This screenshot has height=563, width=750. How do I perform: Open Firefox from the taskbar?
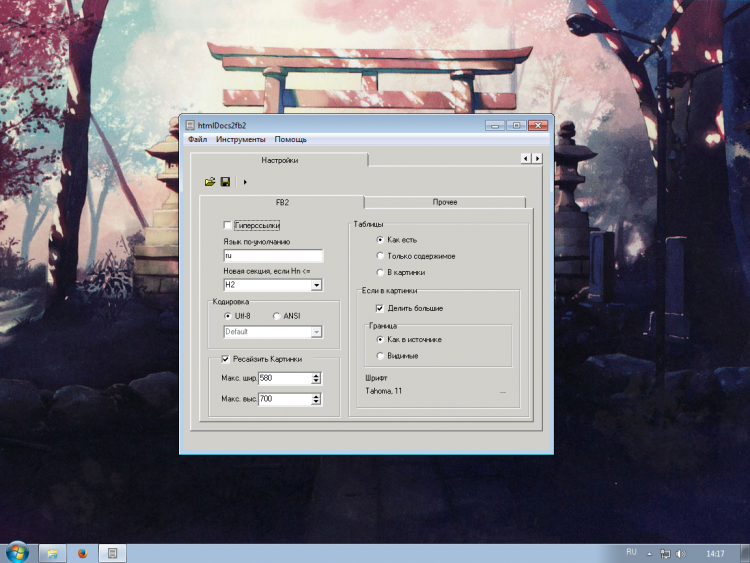coord(82,552)
